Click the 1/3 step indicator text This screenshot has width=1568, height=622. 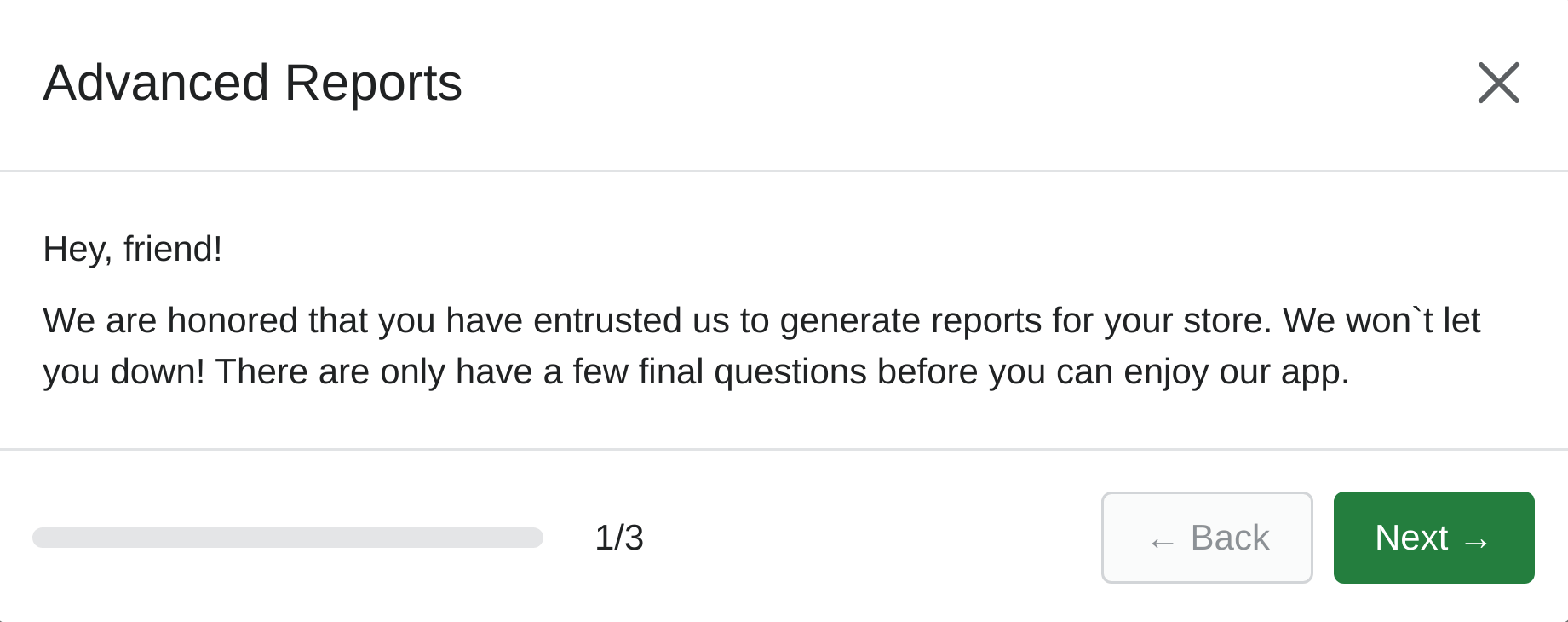coord(619,538)
